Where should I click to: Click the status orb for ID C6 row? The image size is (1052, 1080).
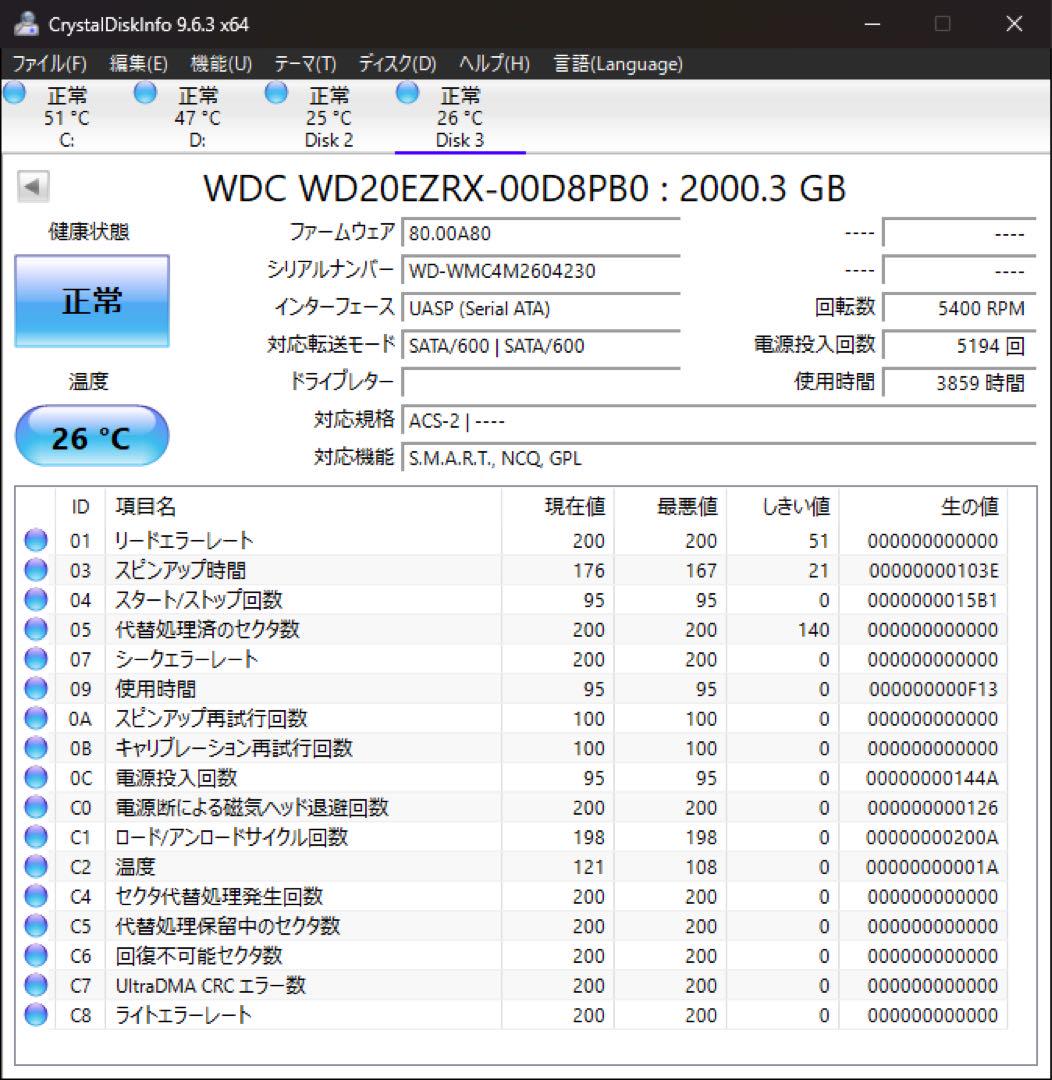pyautogui.click(x=36, y=955)
